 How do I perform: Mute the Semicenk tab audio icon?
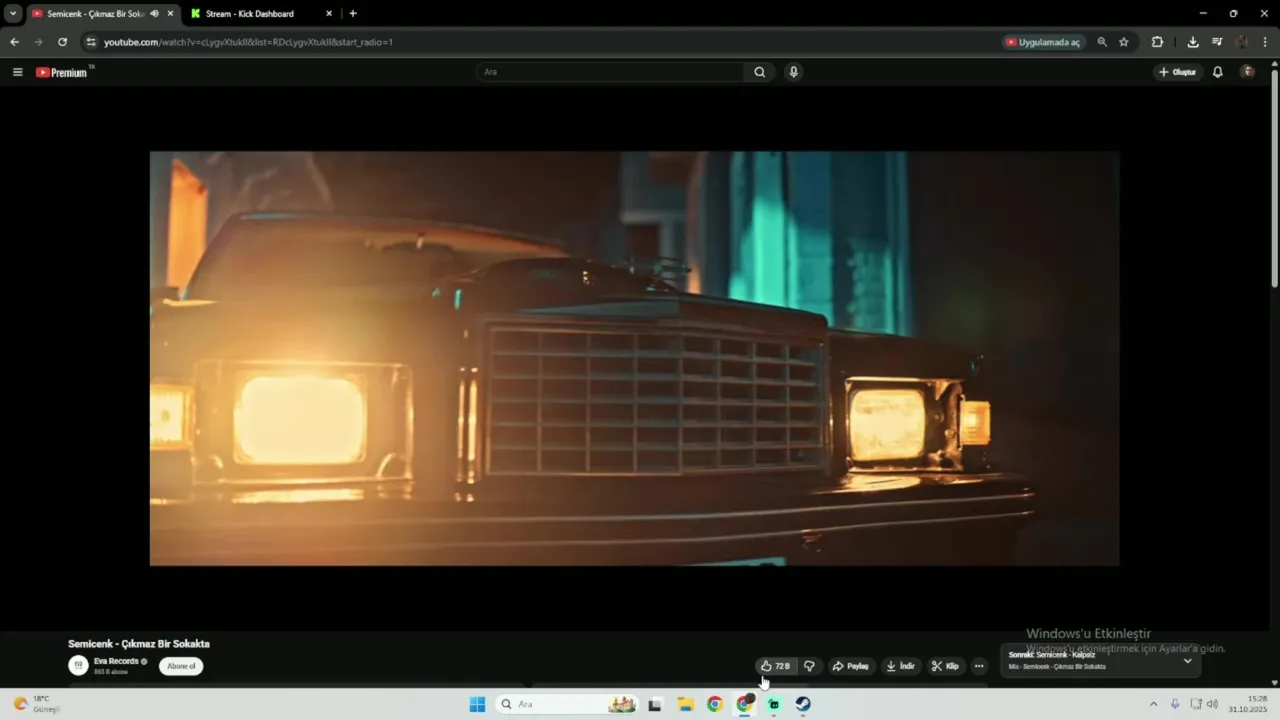[x=154, y=14]
